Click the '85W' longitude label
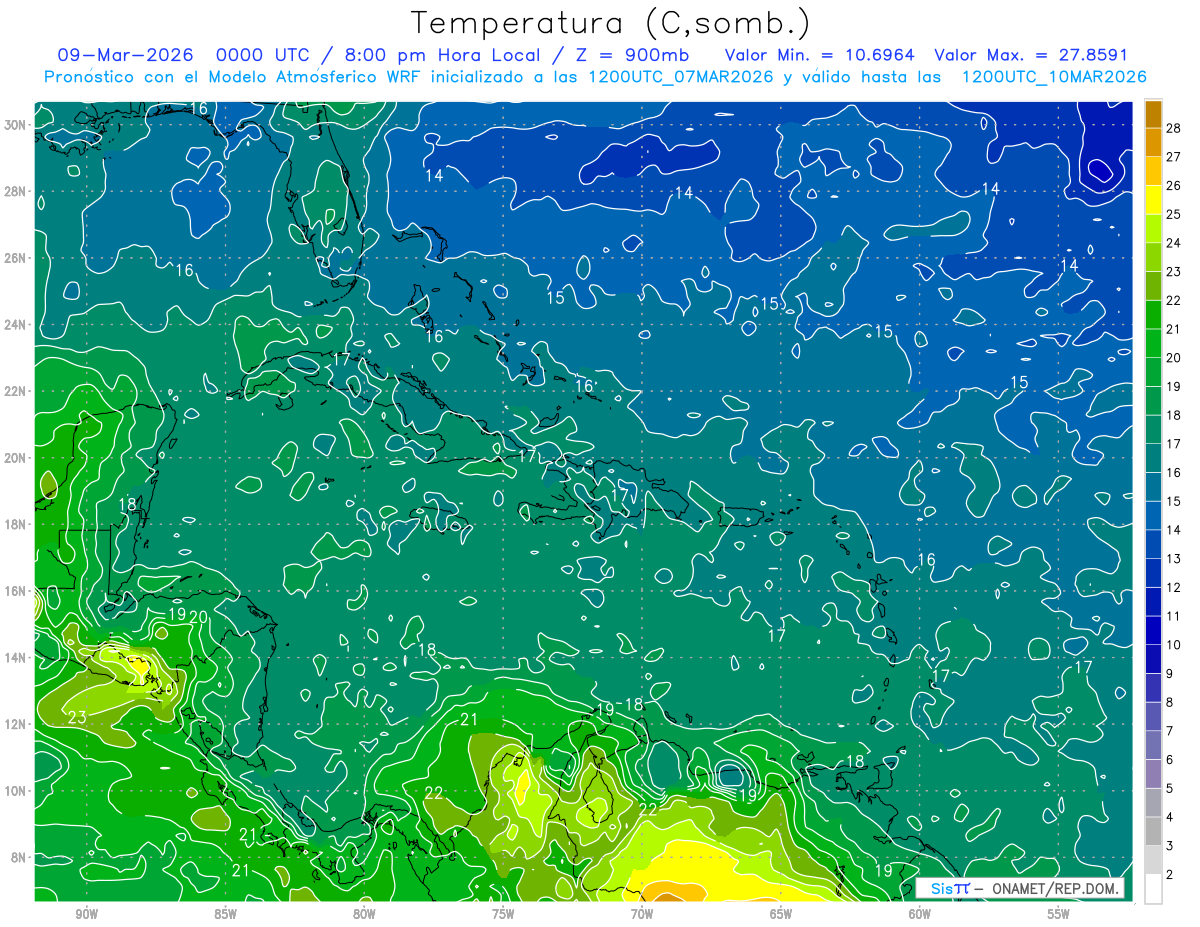The width and height of the screenshot is (1200, 927). click(225, 914)
